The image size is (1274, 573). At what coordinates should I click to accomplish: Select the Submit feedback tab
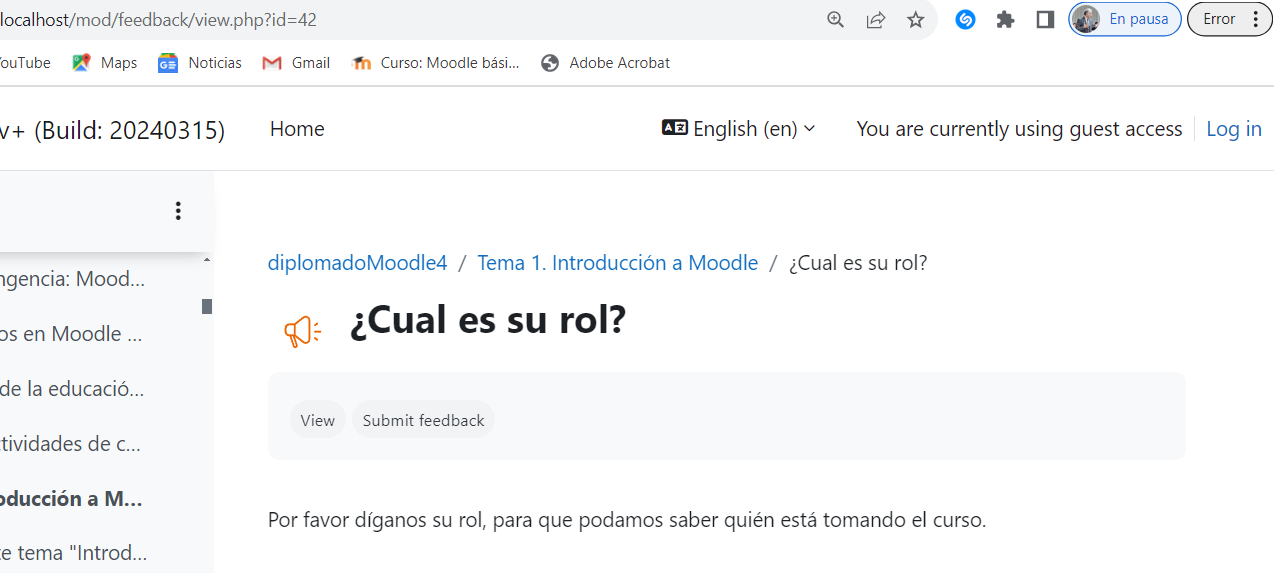(x=423, y=420)
